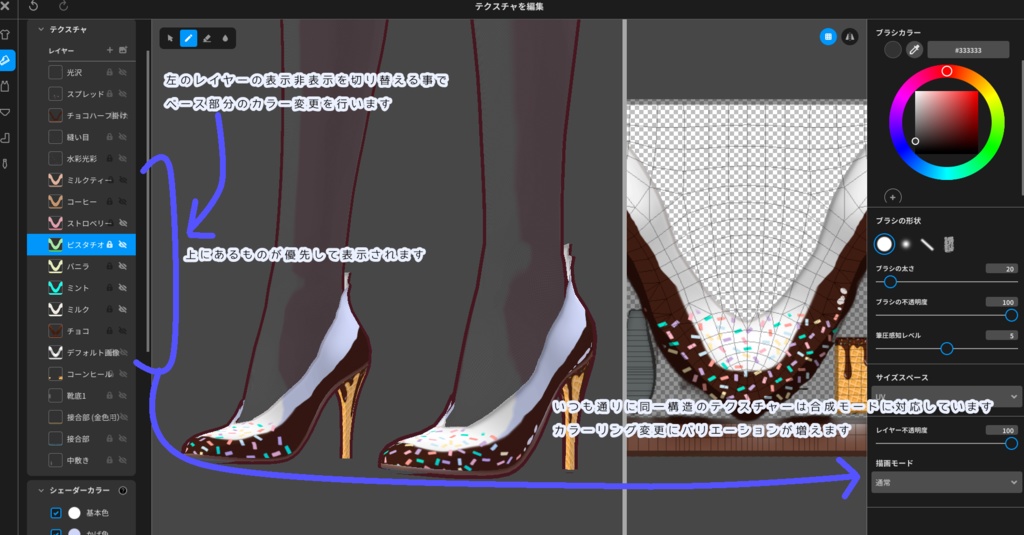
Task: Choose the round hard brush shape
Action: pyautogui.click(x=884, y=244)
